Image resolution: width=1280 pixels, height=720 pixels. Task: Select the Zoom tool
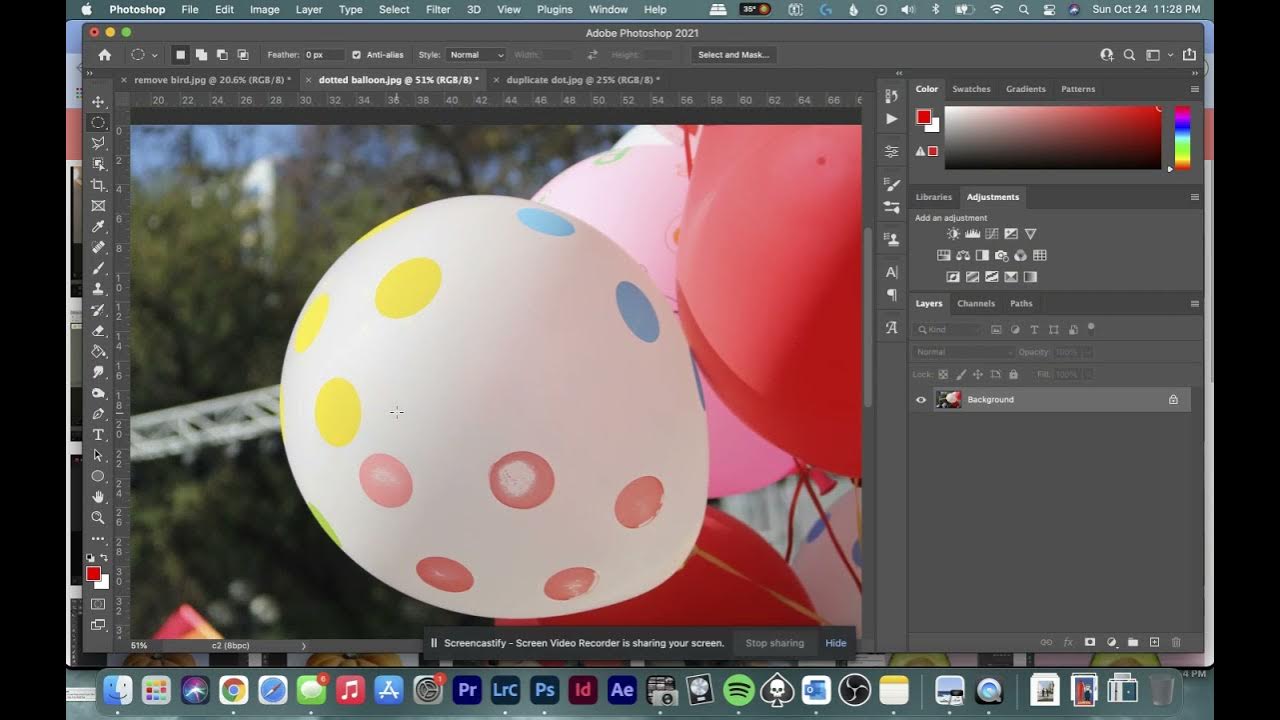(98, 518)
